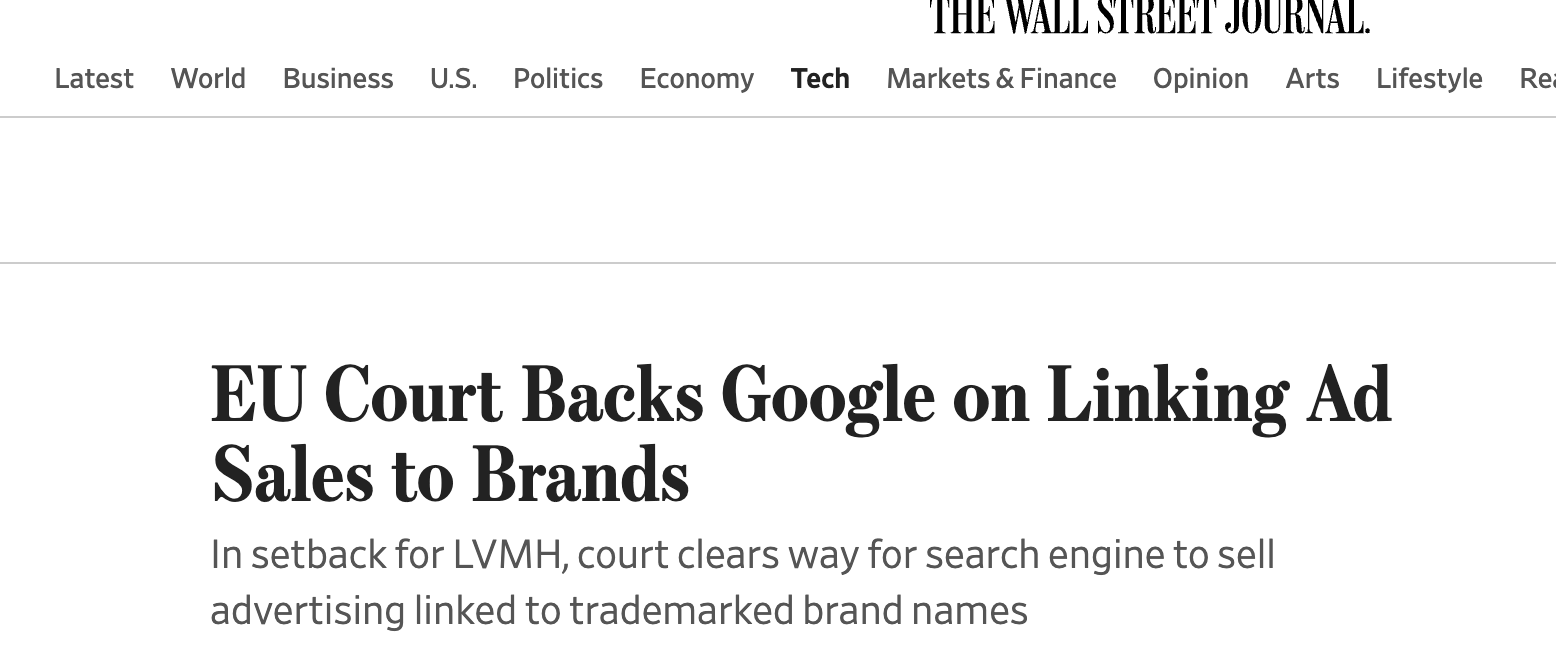This screenshot has height=656, width=1556.
Task: Click the partially visible Real Estate nav item
Action: pyautogui.click(x=1537, y=78)
